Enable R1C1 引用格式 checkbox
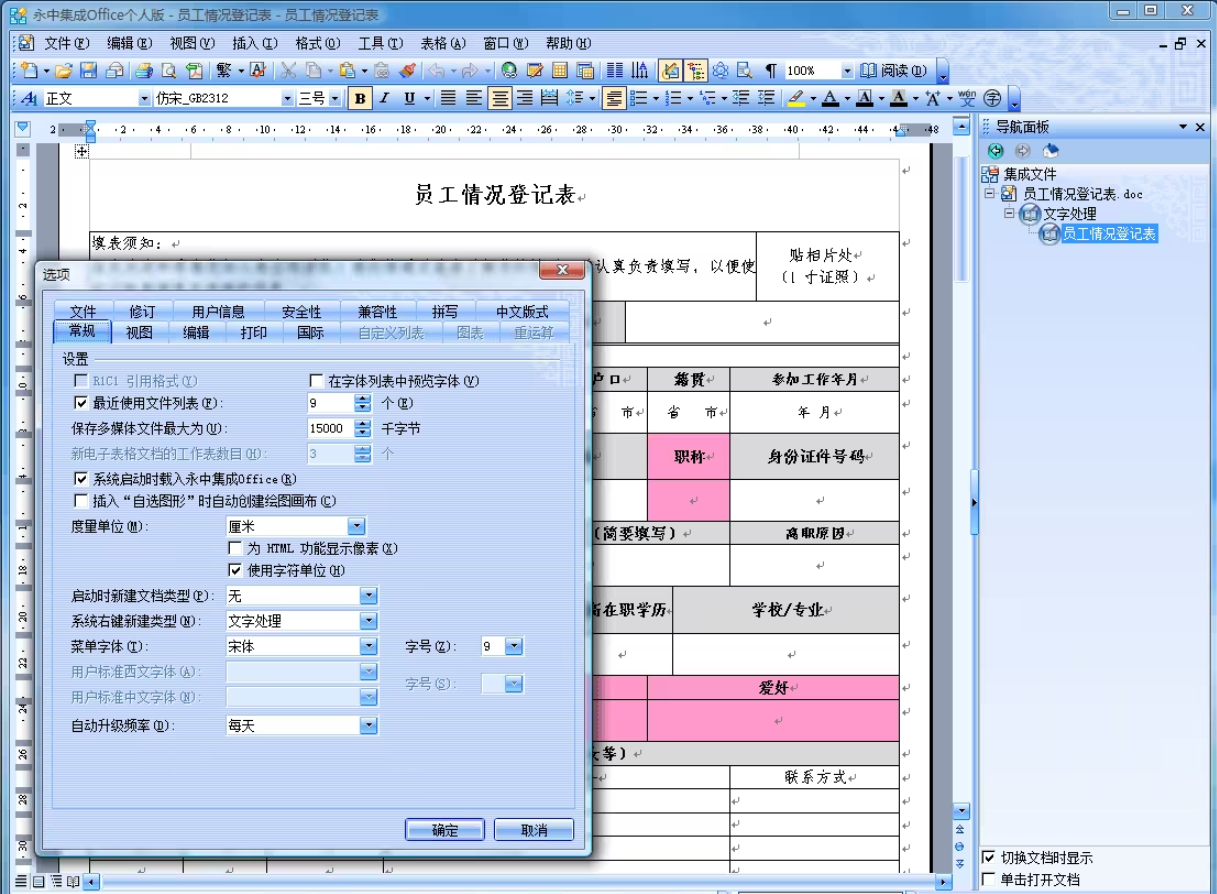This screenshot has height=894, width=1217. (x=81, y=381)
